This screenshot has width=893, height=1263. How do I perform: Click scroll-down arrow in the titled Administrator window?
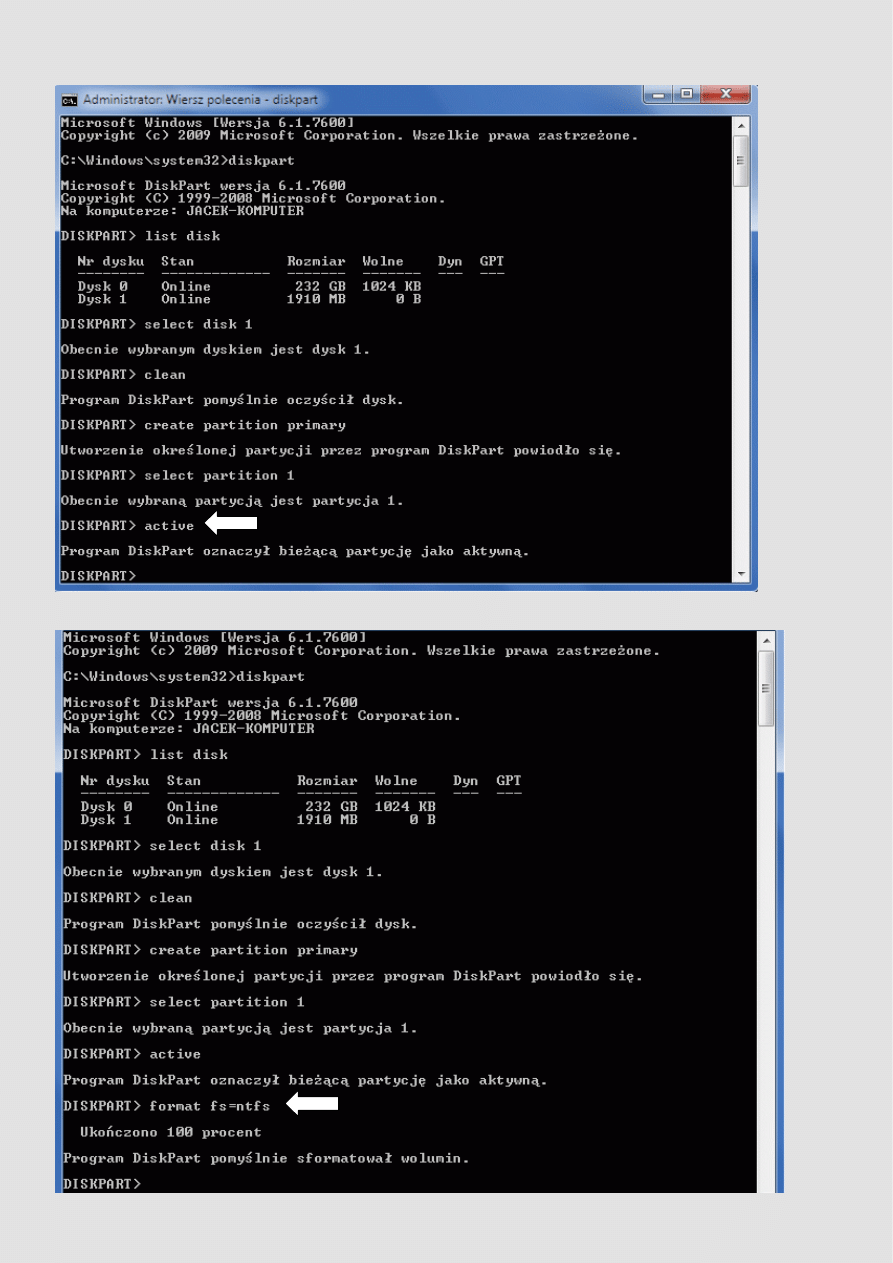pyautogui.click(x=741, y=573)
